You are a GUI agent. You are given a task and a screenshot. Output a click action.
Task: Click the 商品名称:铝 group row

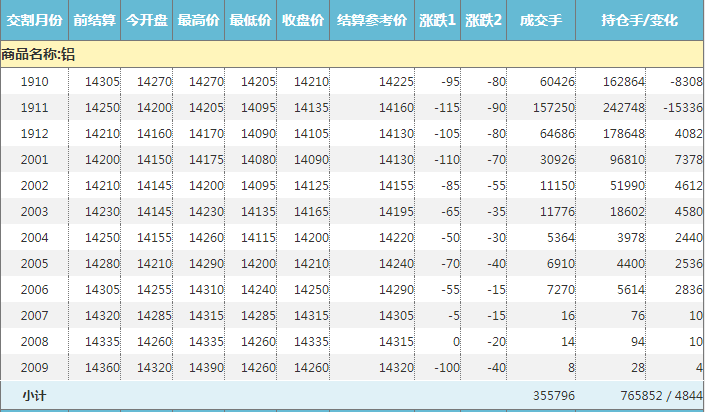[38, 55]
